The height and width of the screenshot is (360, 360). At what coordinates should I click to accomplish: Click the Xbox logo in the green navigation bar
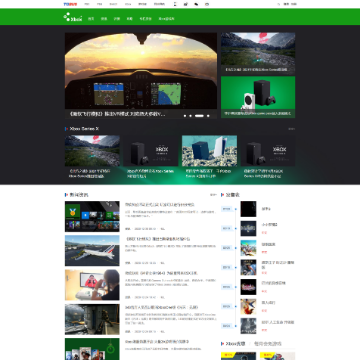[73, 18]
